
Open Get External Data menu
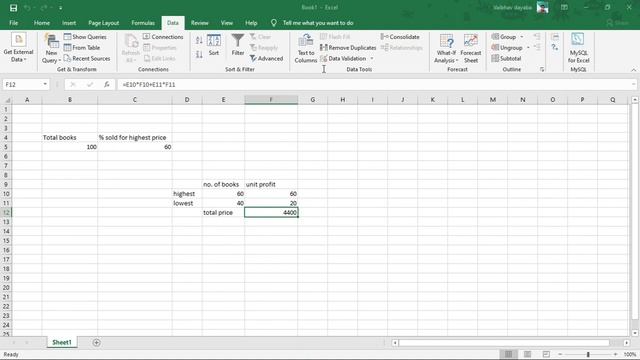pos(18,48)
